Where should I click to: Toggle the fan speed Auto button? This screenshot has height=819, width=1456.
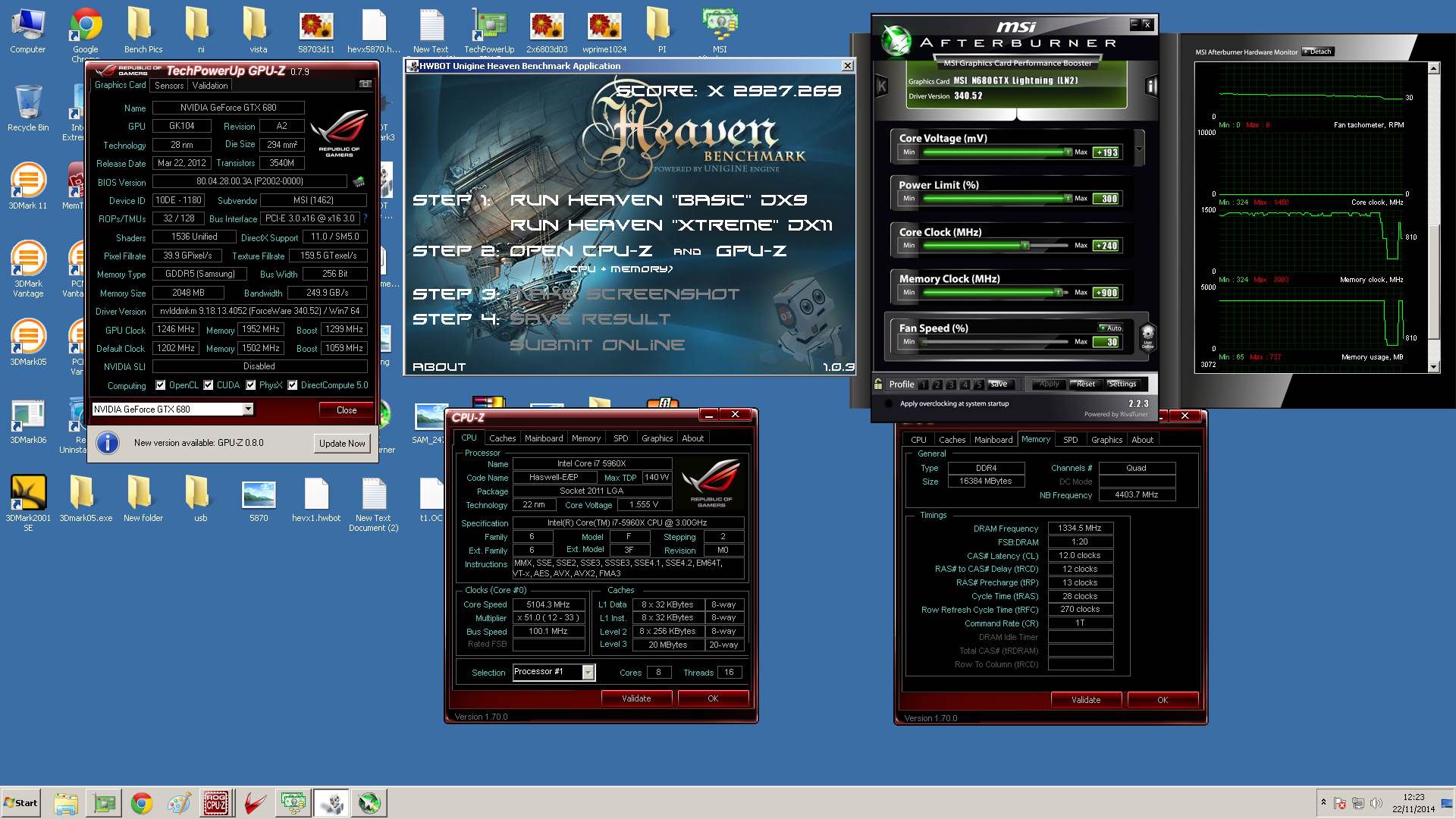click(1110, 328)
